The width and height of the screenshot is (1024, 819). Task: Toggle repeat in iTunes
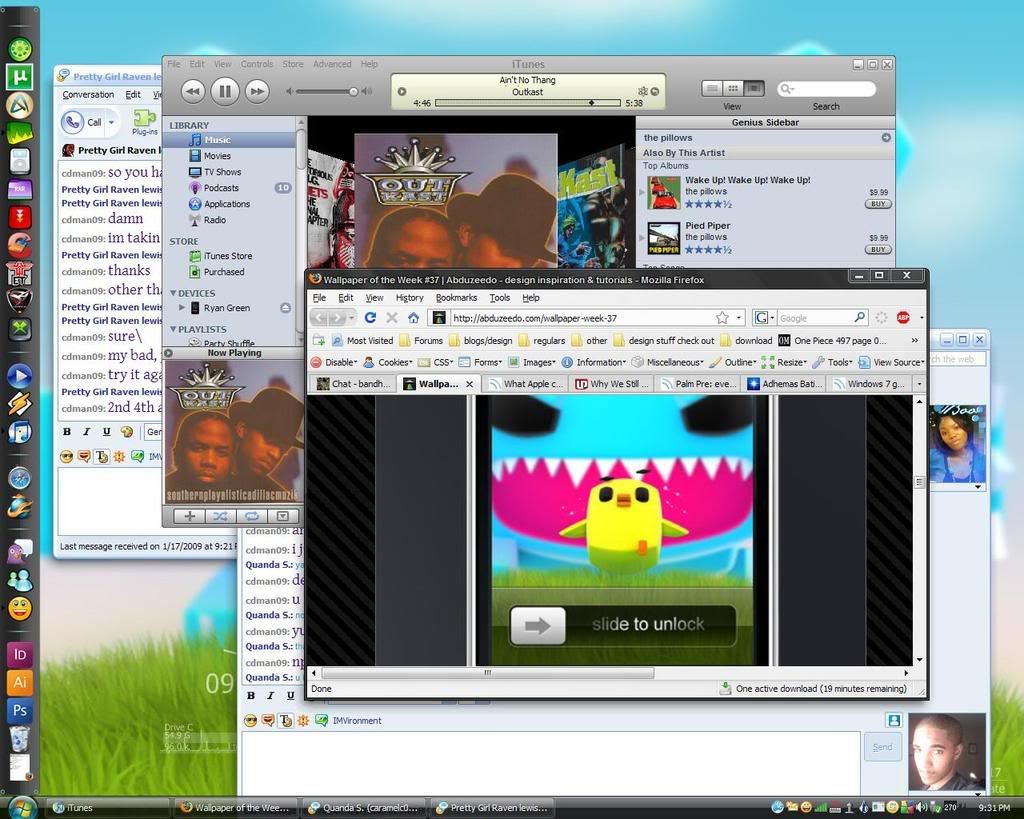[x=251, y=516]
